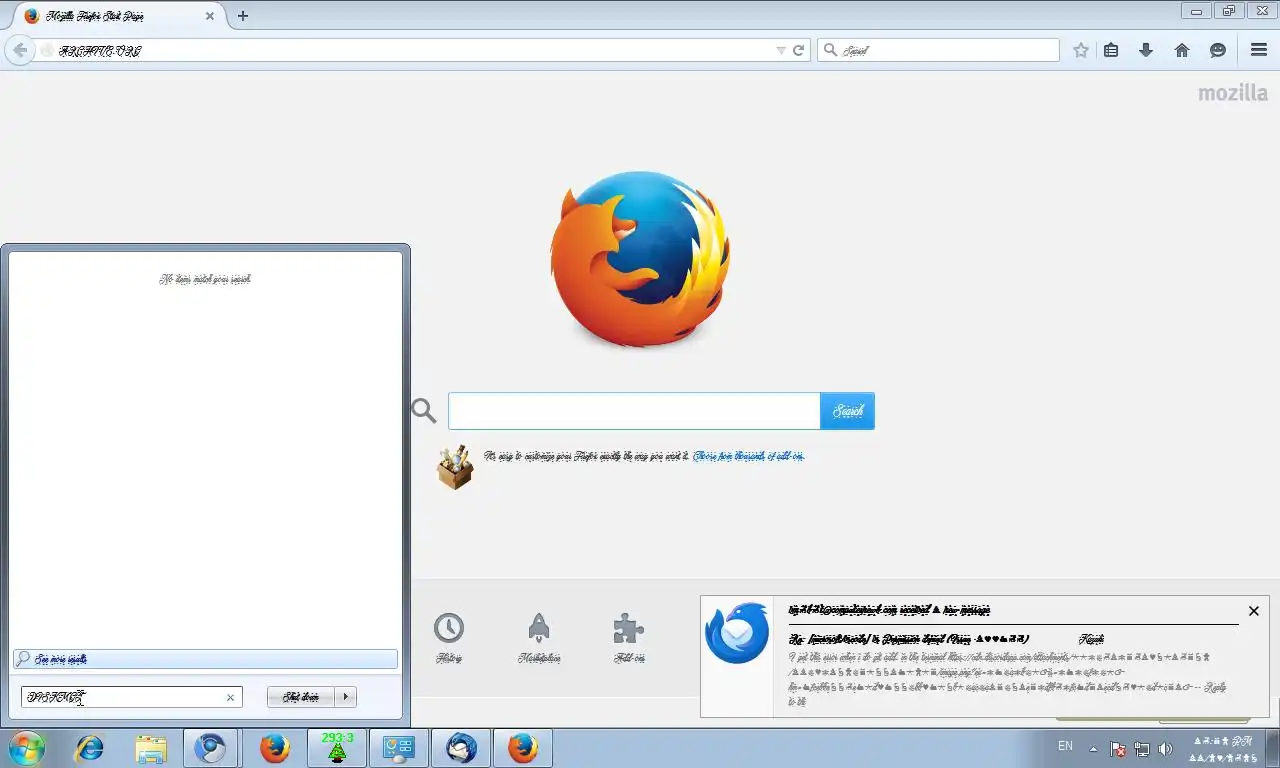The image size is (1280, 768).
Task: Bookmark this page with the star icon
Action: pos(1081,50)
